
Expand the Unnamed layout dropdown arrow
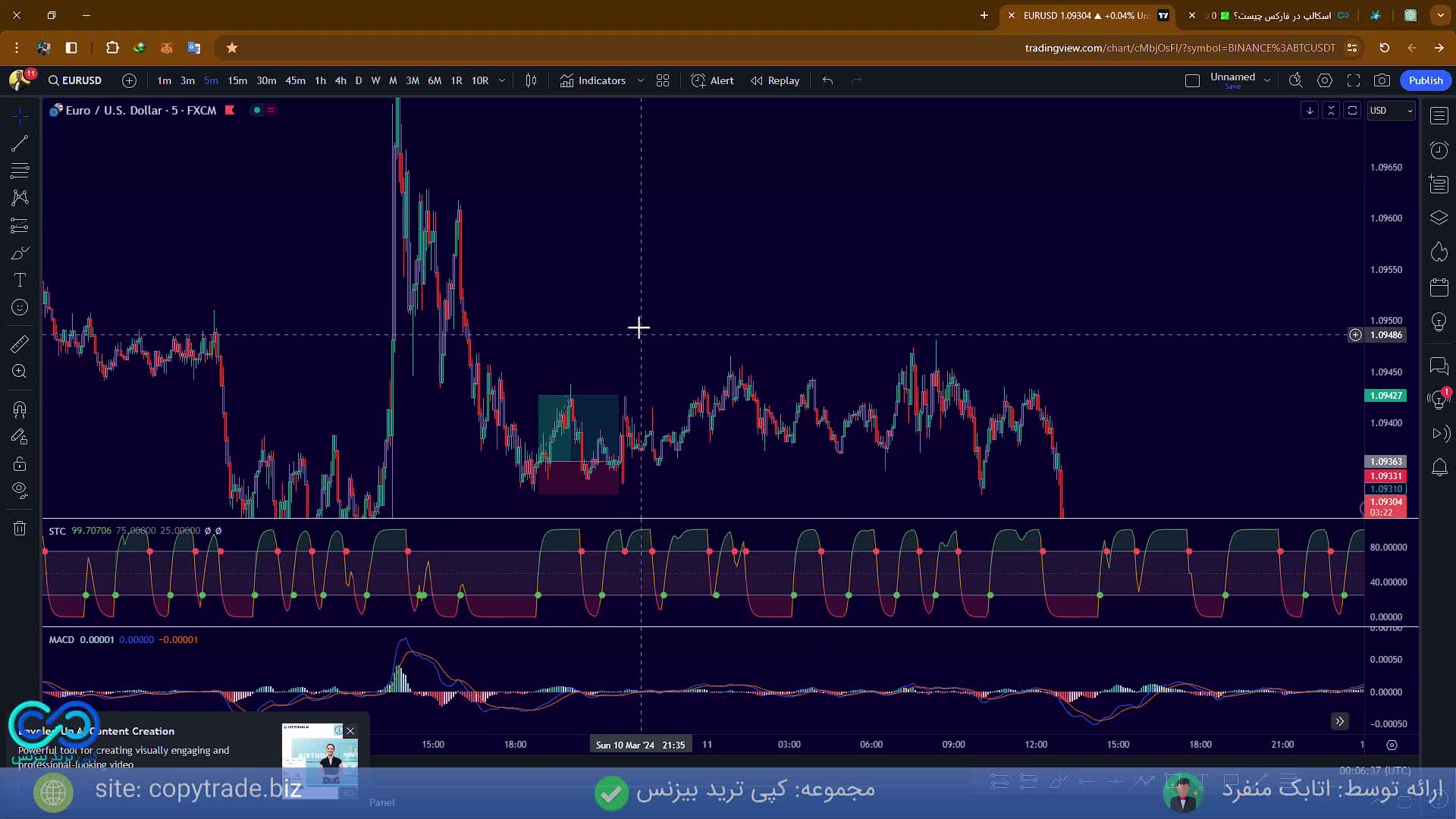pos(1267,80)
